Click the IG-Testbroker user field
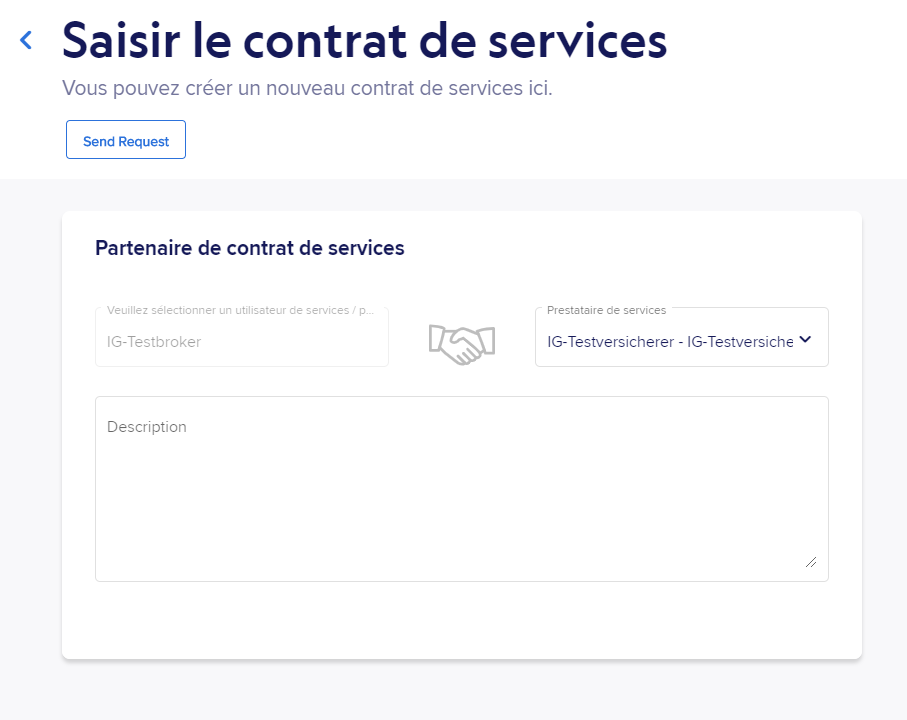907x720 pixels. (x=242, y=337)
